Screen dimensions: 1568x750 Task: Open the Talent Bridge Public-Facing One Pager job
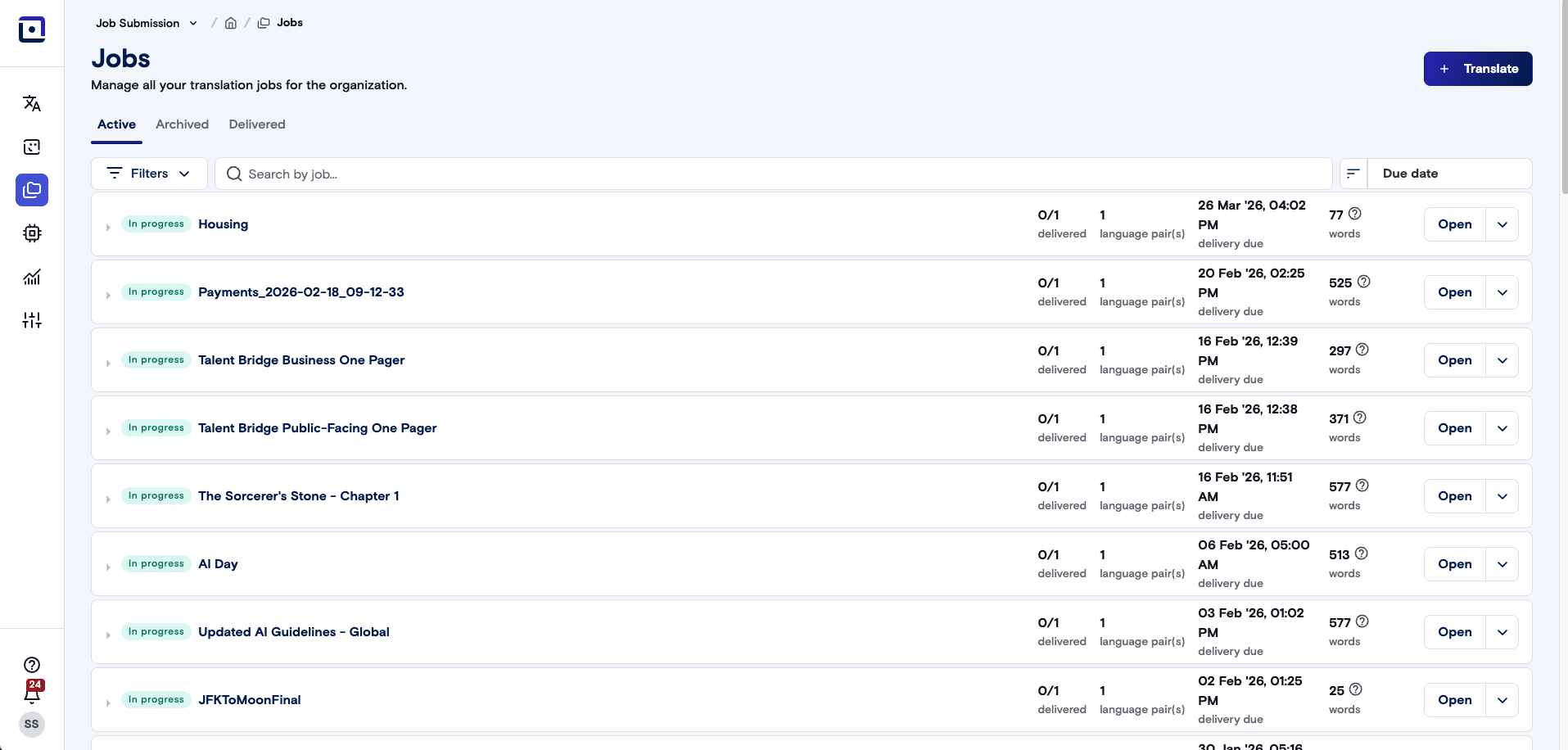[x=1455, y=428]
